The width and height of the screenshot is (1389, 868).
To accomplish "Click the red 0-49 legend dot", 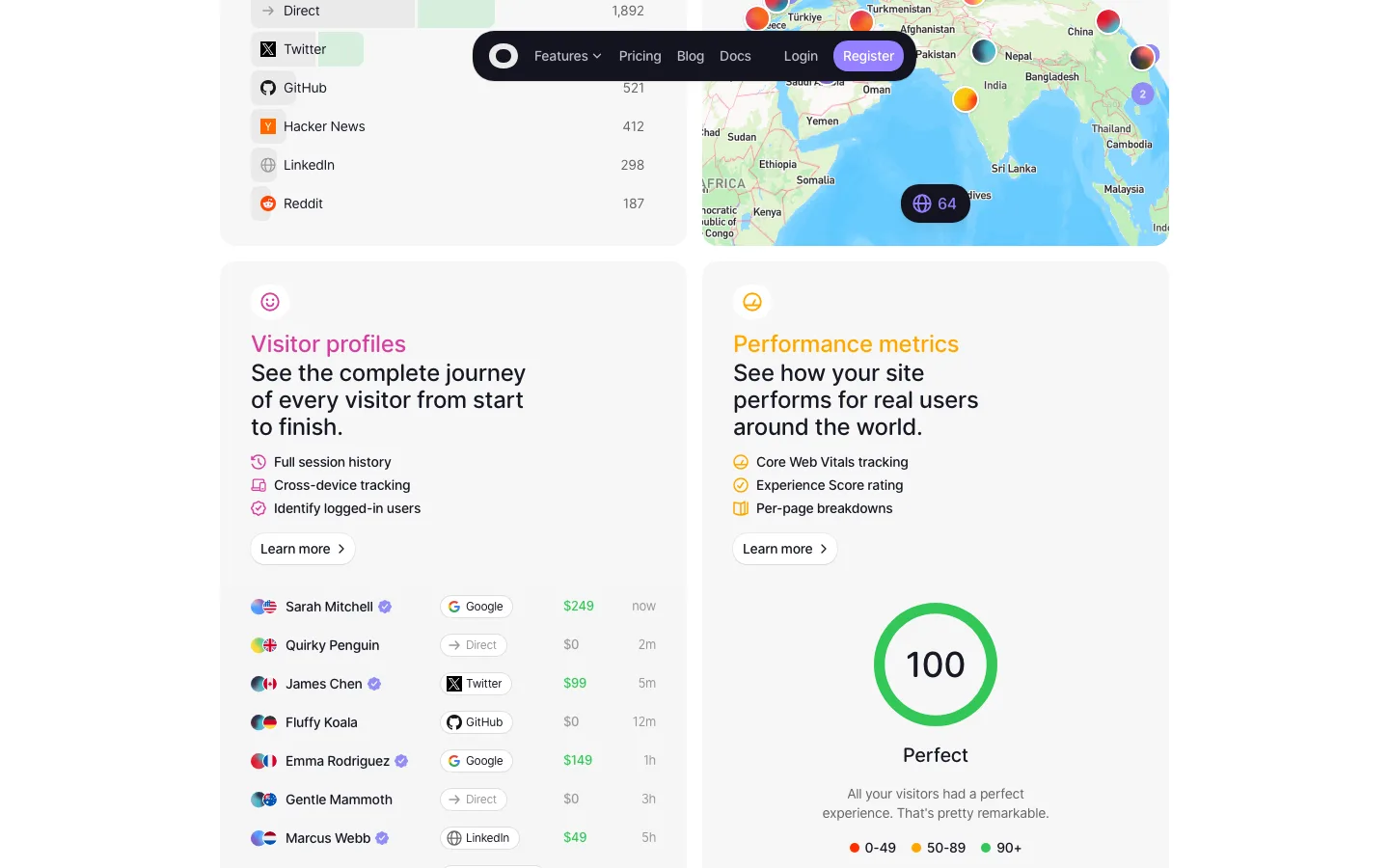I will 855,848.
